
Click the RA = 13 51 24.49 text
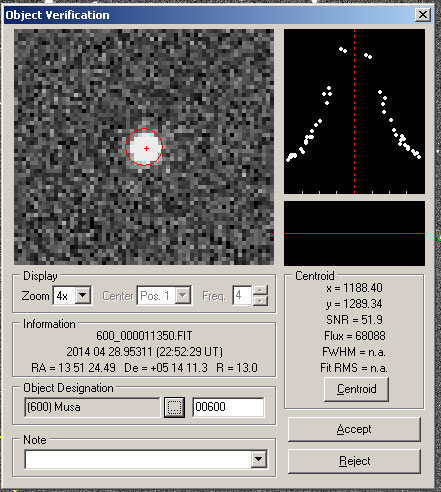(73, 368)
